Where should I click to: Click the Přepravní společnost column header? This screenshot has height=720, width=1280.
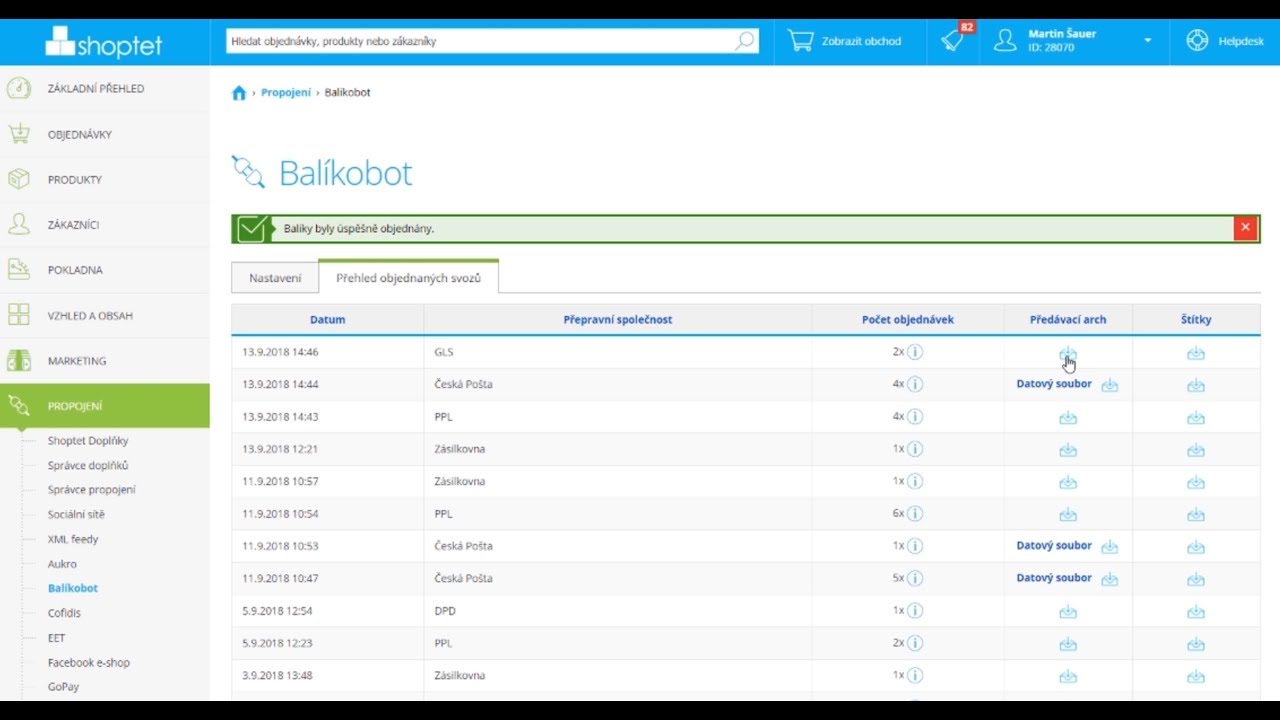click(618, 320)
